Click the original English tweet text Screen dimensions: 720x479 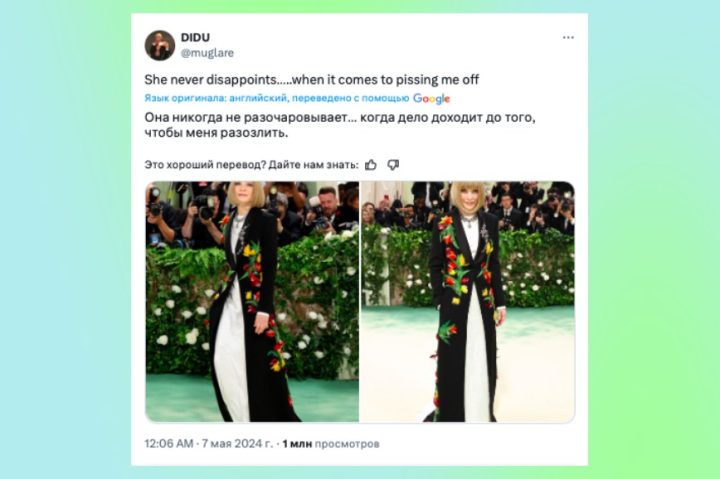click(x=311, y=80)
